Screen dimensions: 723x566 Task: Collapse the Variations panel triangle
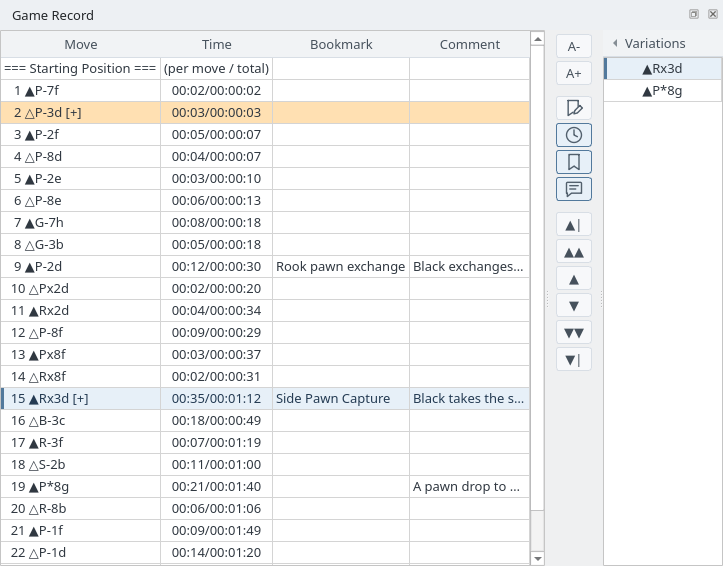click(615, 43)
